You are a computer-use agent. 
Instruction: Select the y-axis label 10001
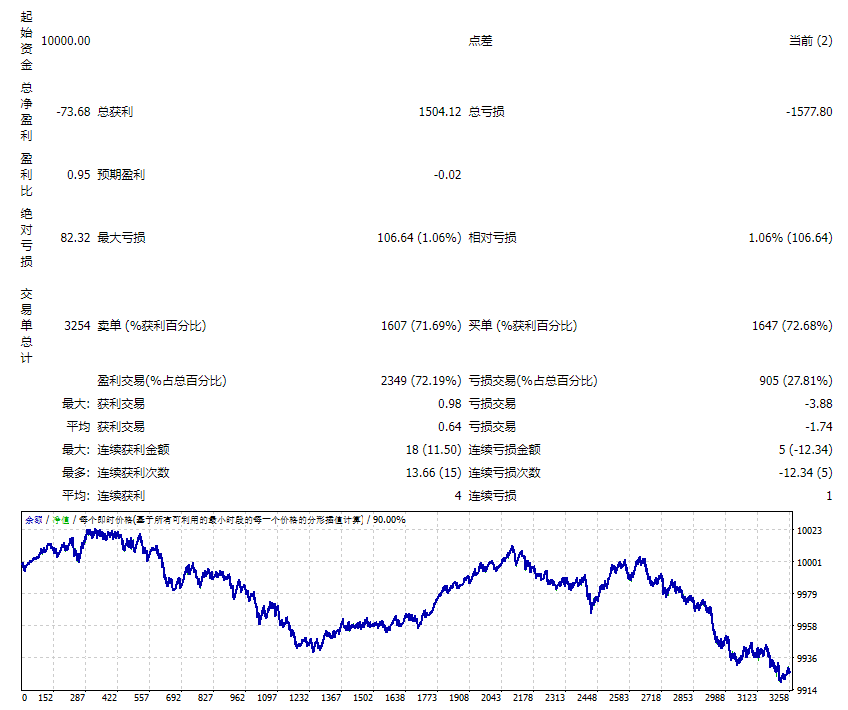(x=809, y=562)
